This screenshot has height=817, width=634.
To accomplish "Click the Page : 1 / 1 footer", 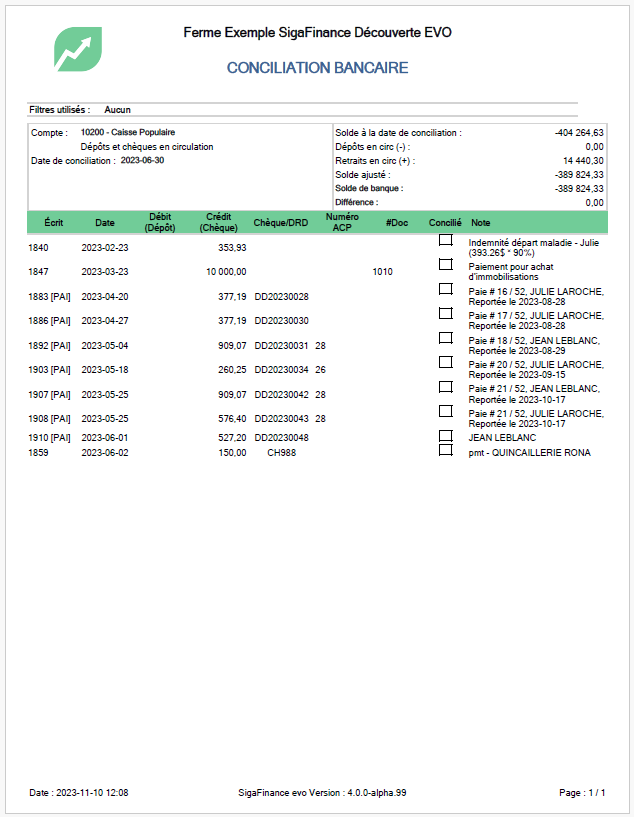I will [x=582, y=793].
